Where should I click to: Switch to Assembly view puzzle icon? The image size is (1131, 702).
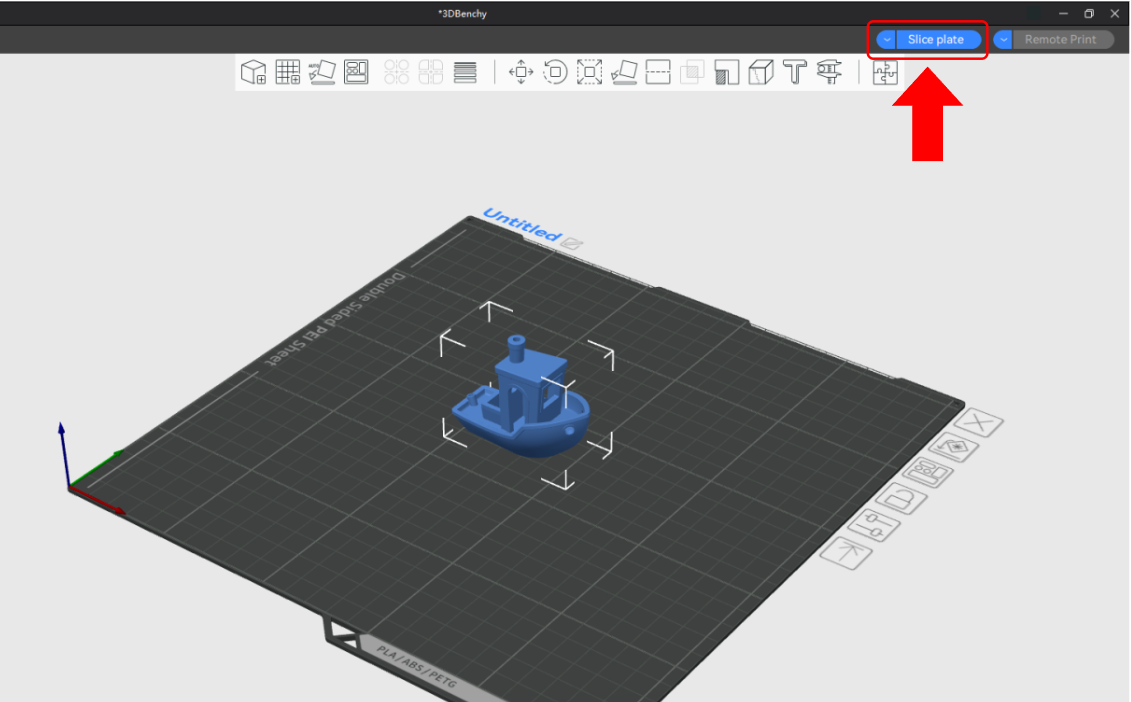885,72
